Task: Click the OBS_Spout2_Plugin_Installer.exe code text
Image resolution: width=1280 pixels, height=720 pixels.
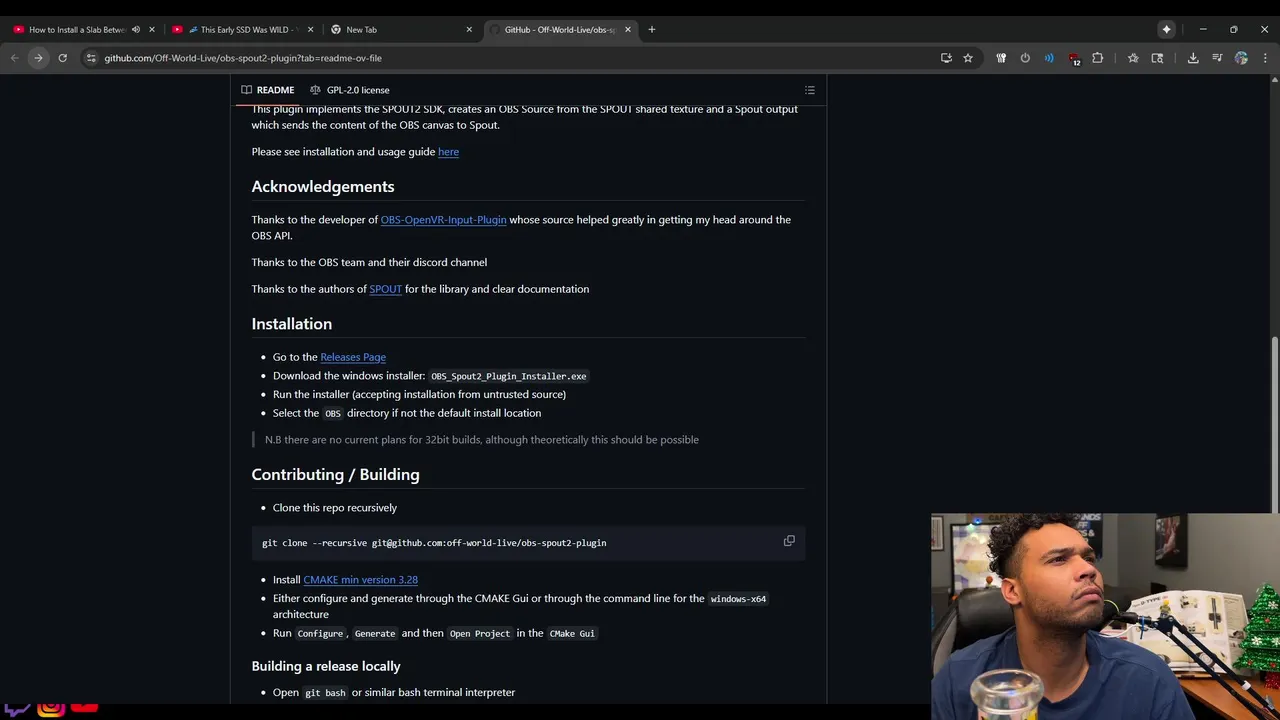Action: point(509,376)
